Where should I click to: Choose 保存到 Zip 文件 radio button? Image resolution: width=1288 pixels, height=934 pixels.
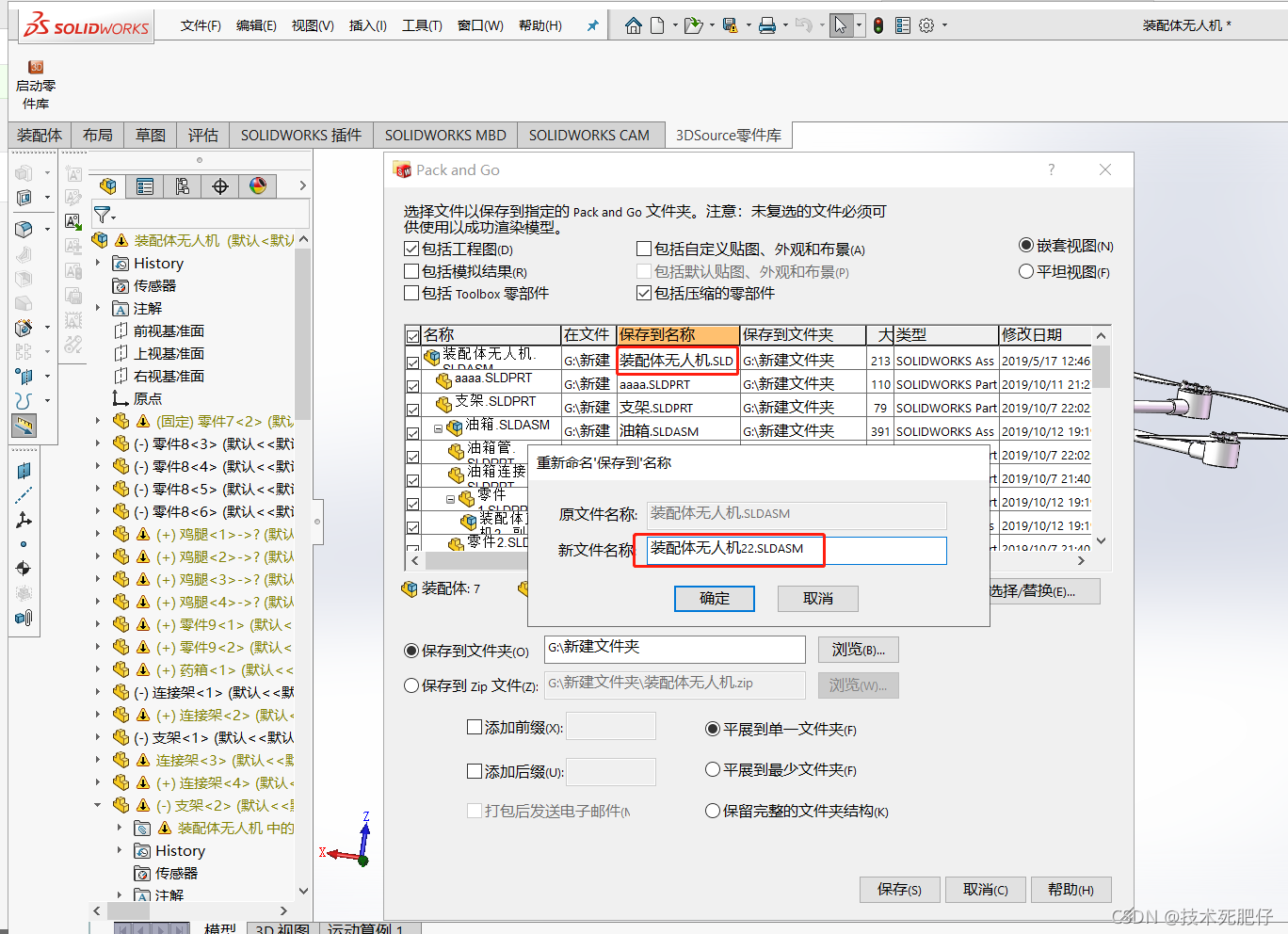(411, 685)
